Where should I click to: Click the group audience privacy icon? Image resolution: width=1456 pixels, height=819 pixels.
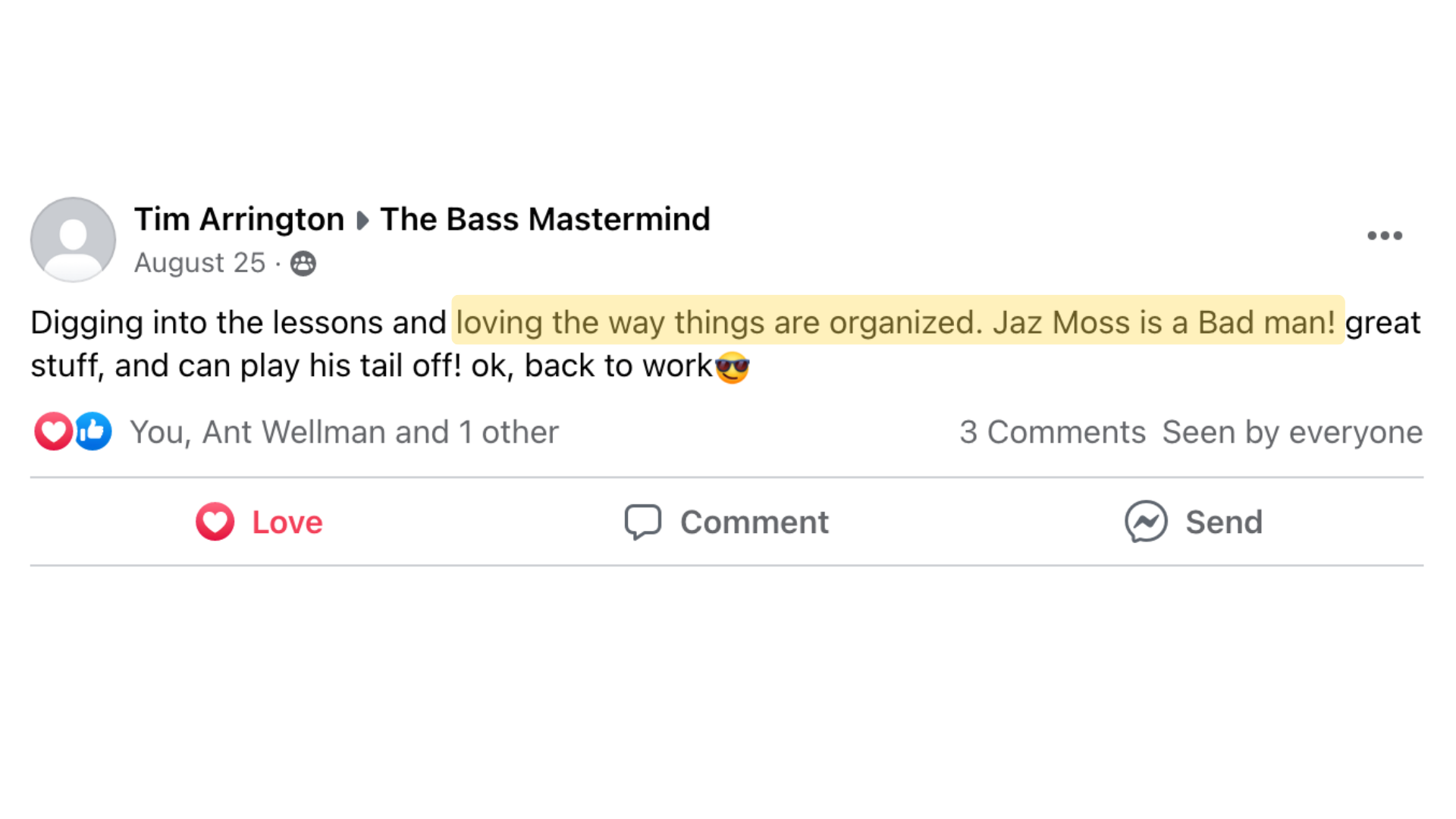(x=303, y=263)
